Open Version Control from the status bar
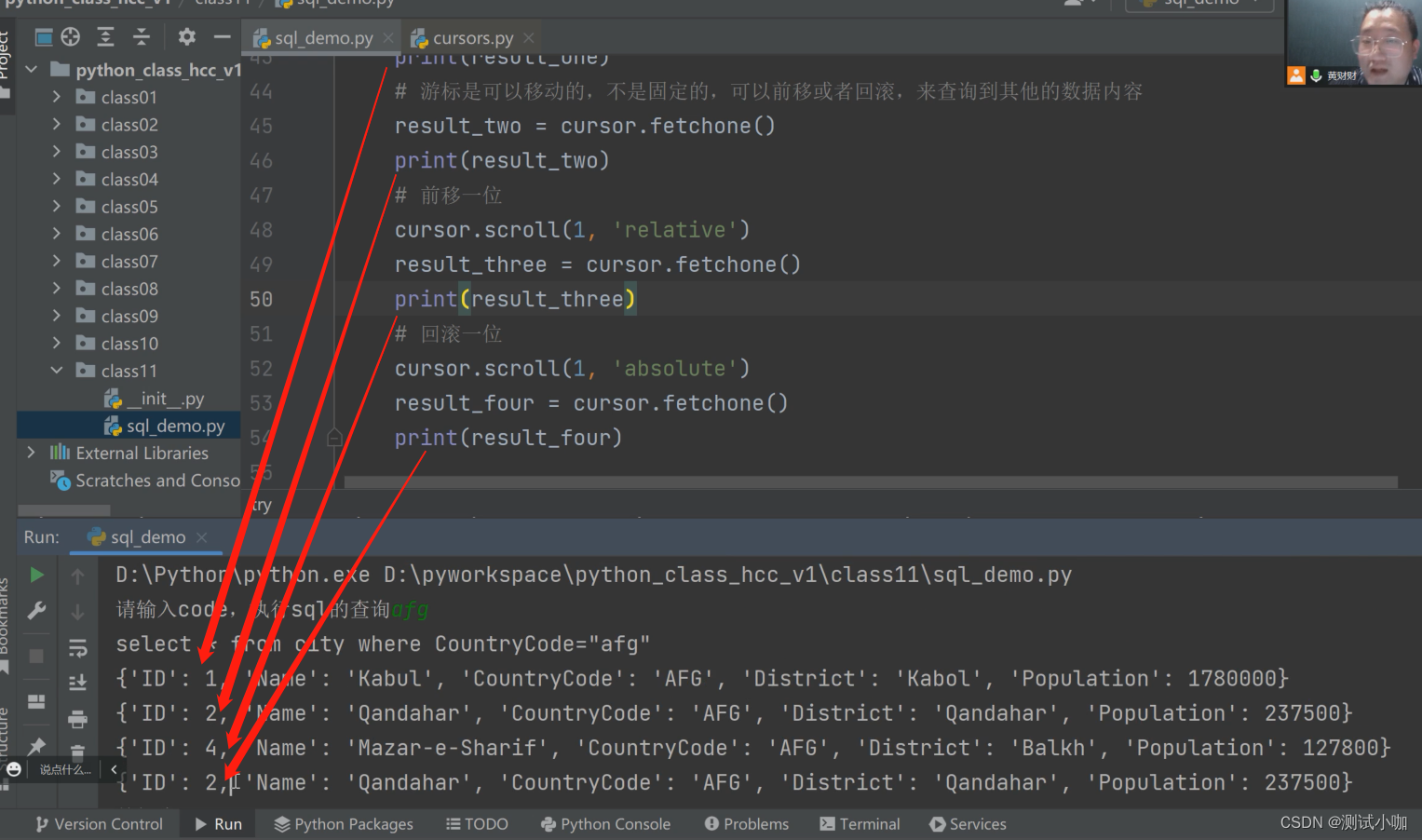Screen dimensions: 1422x840 coord(99,824)
